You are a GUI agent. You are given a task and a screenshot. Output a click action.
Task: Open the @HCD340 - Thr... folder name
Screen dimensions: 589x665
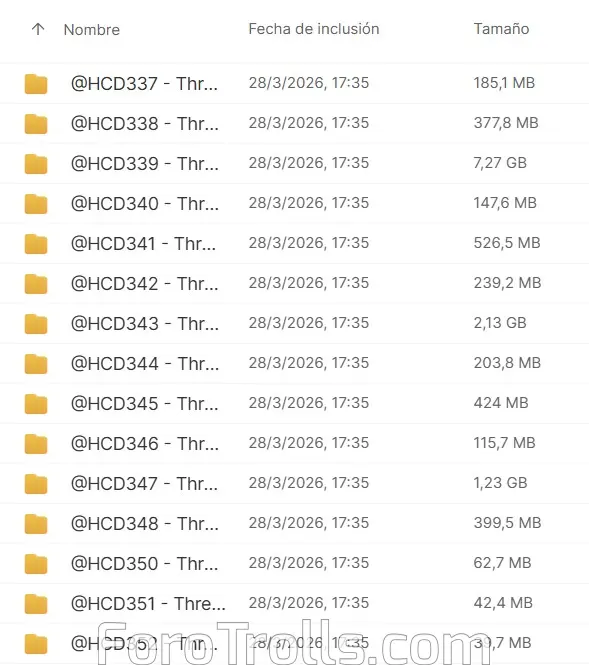pyautogui.click(x=145, y=204)
